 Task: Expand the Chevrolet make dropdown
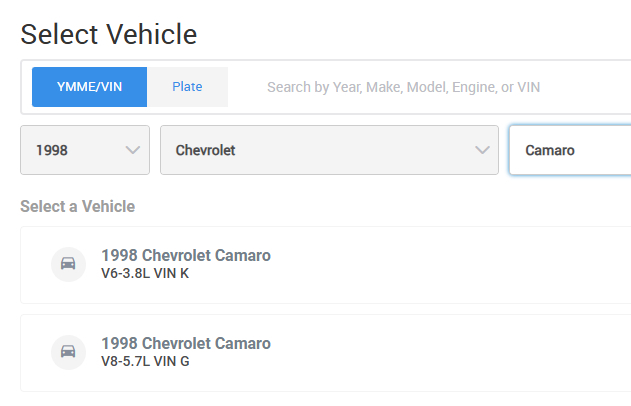(x=329, y=150)
